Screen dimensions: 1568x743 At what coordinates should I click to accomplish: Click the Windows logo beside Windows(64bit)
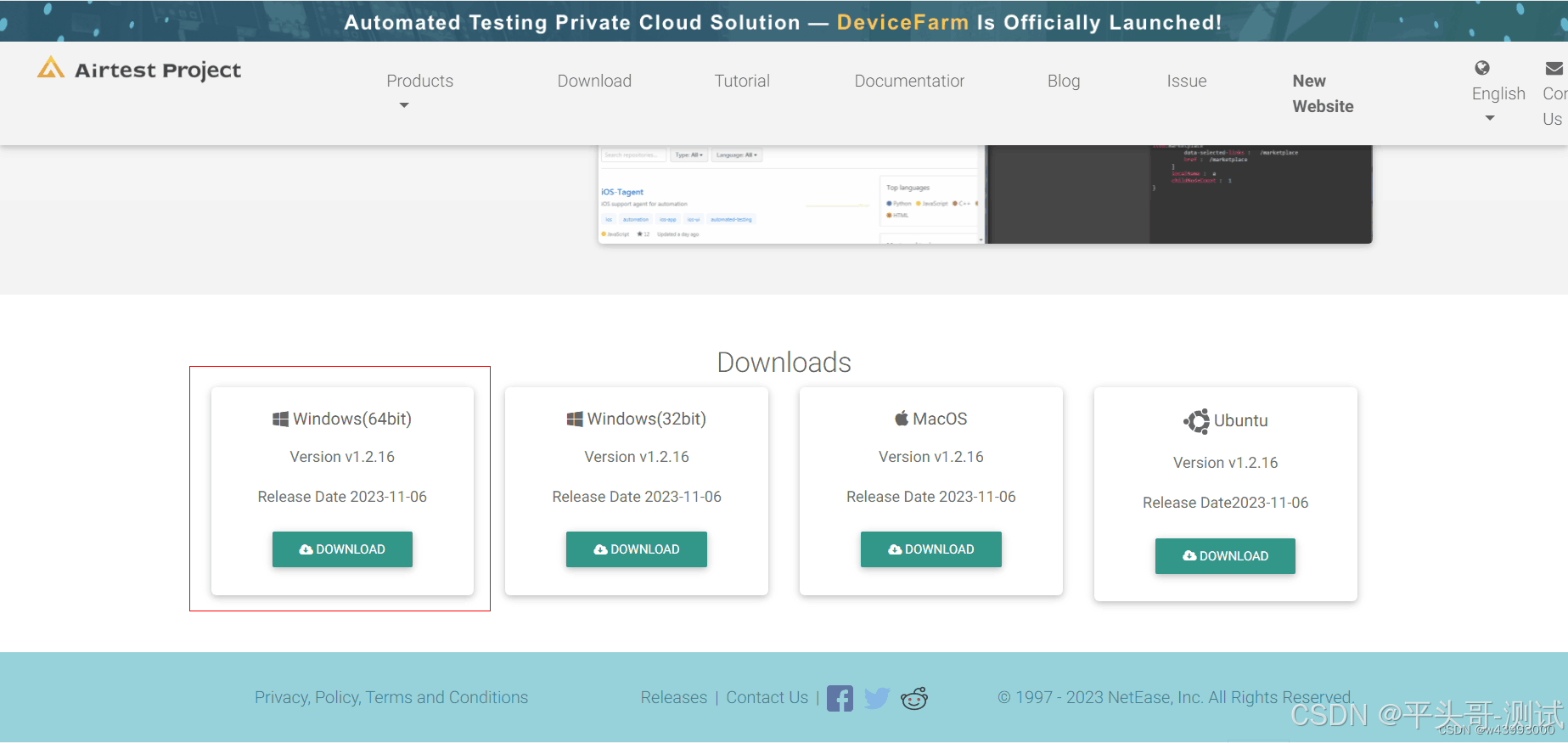pyautogui.click(x=280, y=419)
